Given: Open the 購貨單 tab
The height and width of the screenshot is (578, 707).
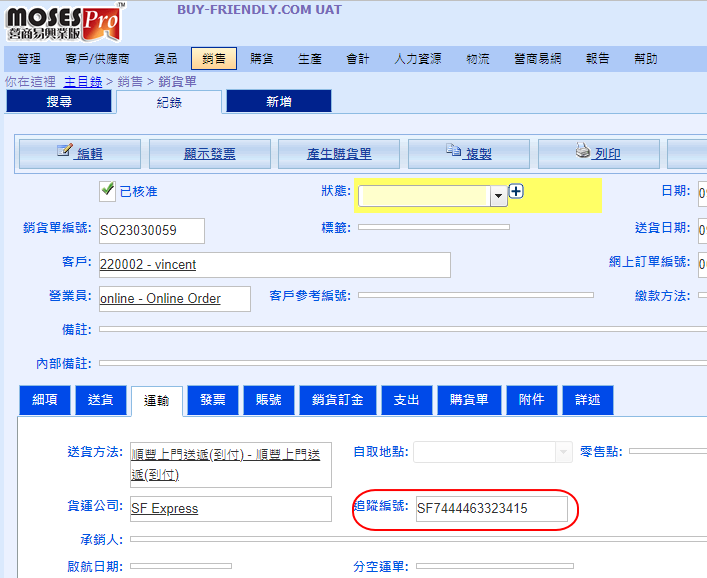Looking at the screenshot, I should pyautogui.click(x=469, y=400).
